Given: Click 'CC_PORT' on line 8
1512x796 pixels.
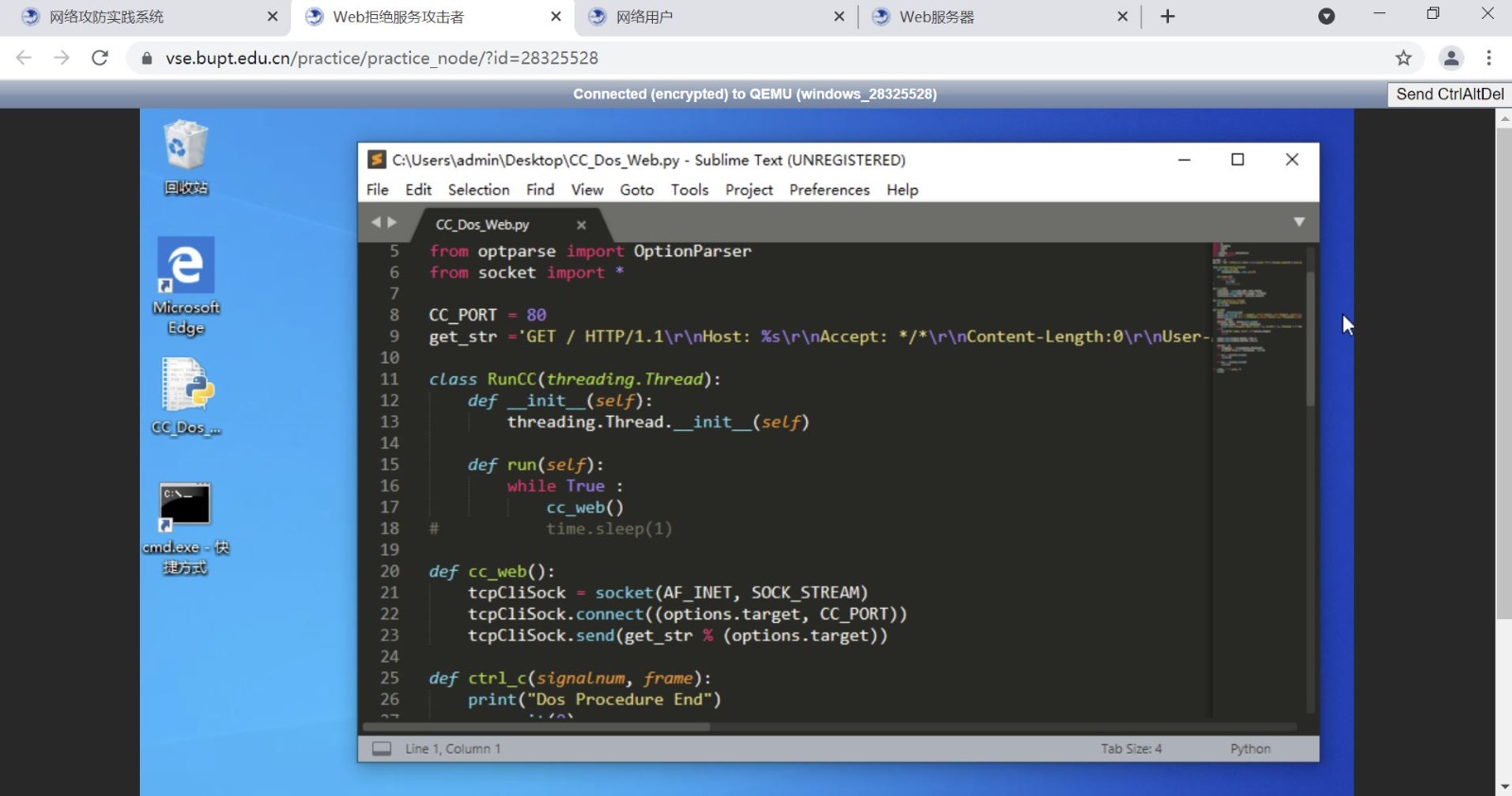Looking at the screenshot, I should [x=463, y=315].
